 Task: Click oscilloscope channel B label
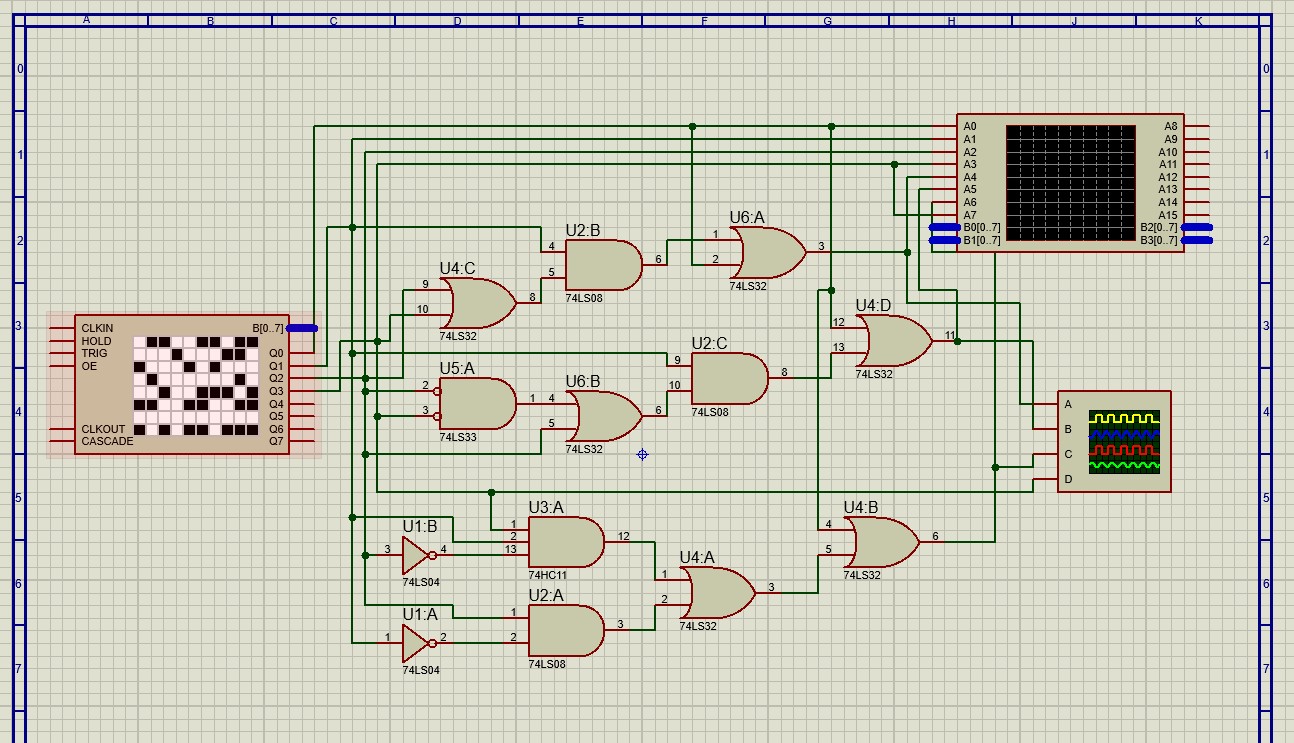(x=1068, y=429)
